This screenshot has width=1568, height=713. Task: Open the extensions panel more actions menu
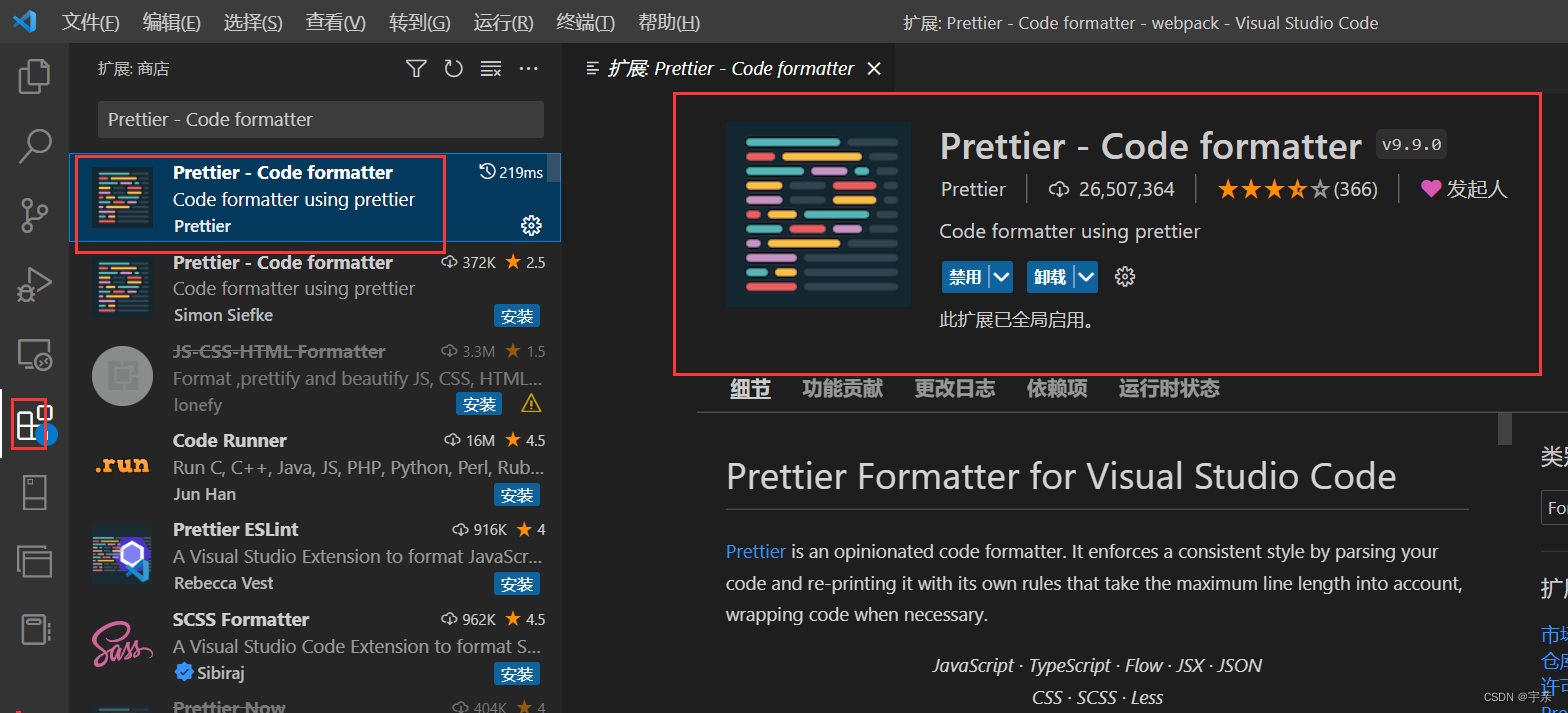point(529,68)
